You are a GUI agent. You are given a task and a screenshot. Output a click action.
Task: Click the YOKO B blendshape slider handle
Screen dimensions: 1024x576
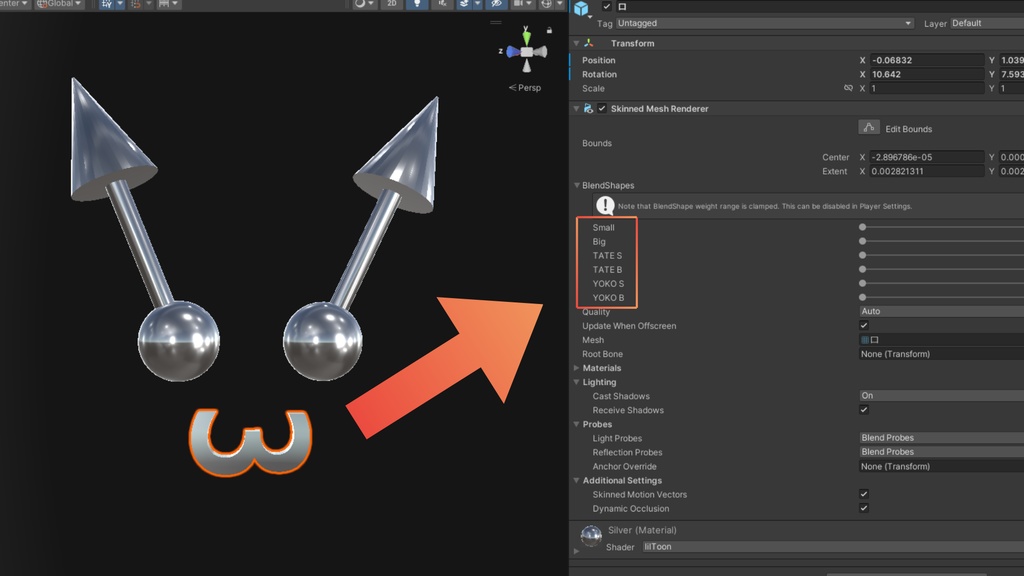[863, 297]
